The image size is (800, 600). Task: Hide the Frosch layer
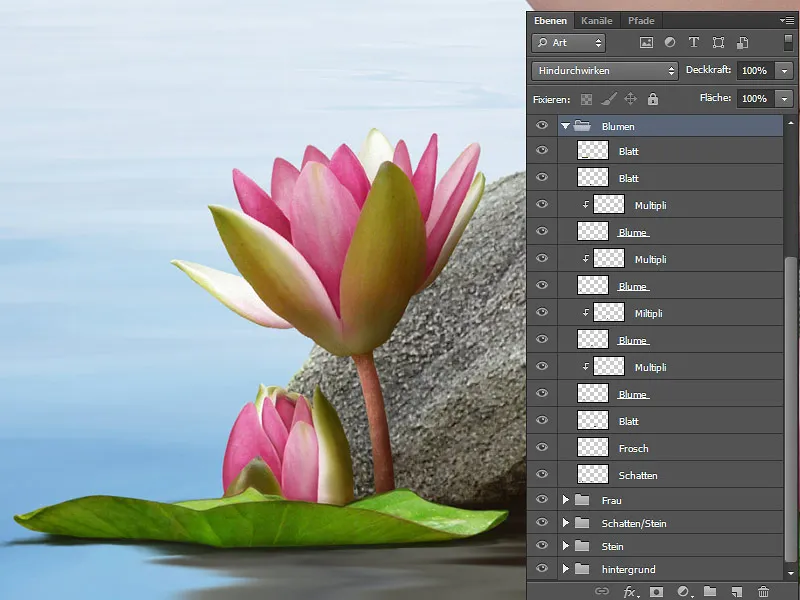pyautogui.click(x=542, y=447)
